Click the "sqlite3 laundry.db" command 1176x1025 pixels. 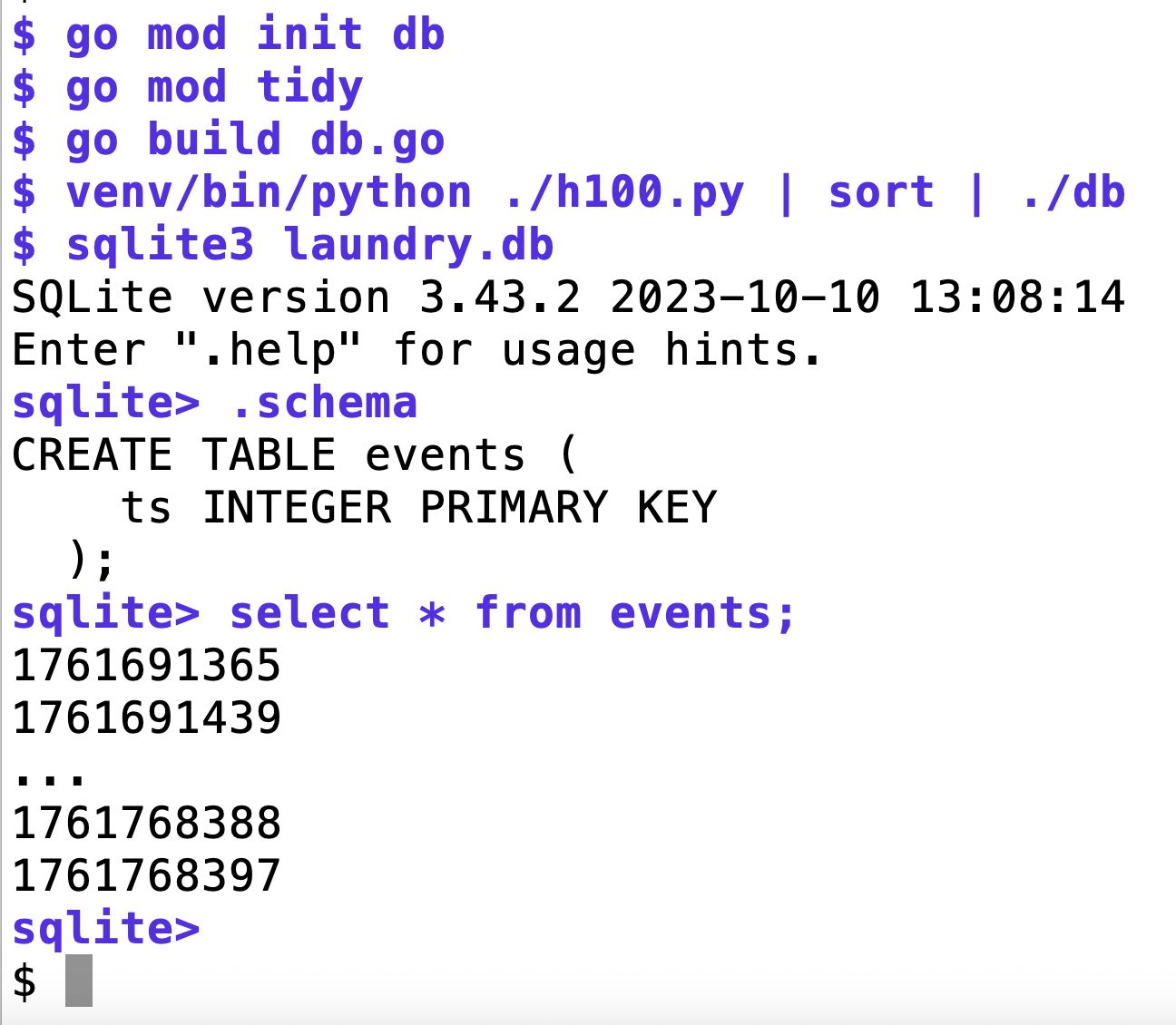[309, 246]
